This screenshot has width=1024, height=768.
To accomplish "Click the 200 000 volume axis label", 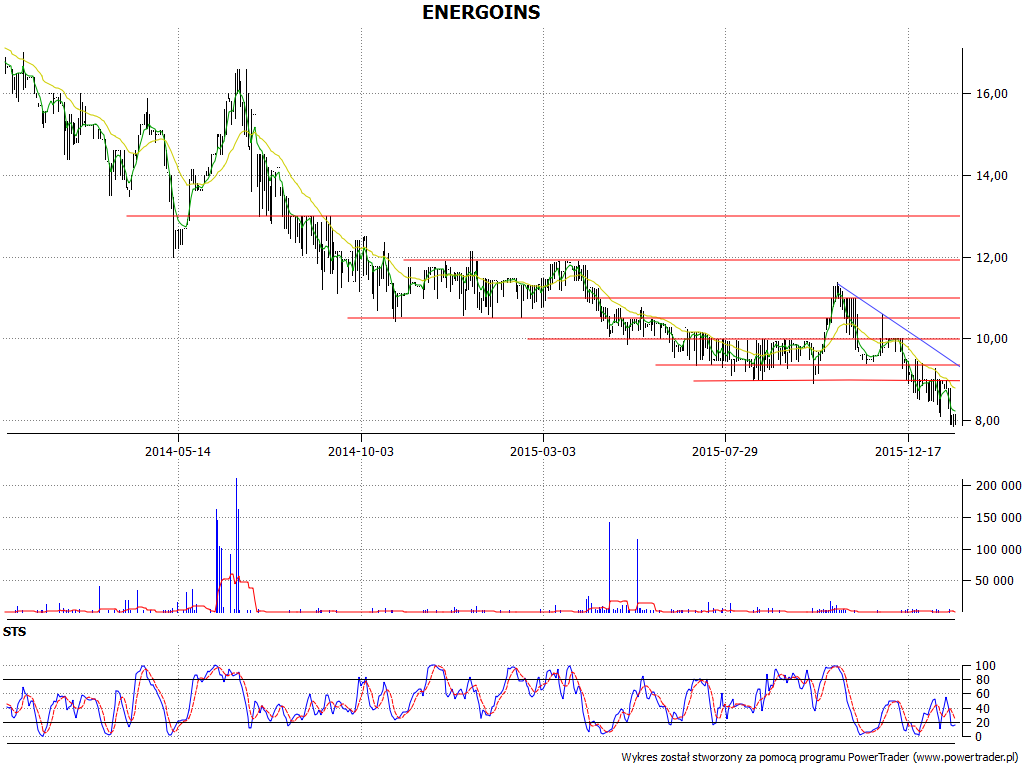I will [999, 486].
